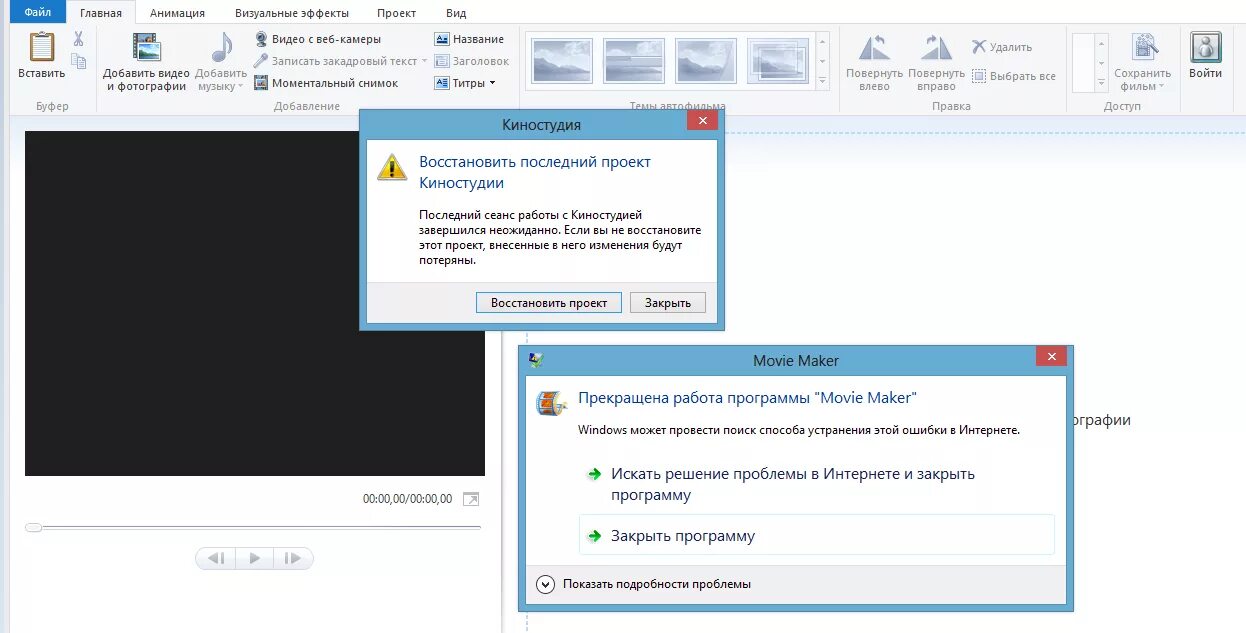Image resolution: width=1246 pixels, height=633 pixels.
Task: Expand Показать подробности проблемы
Action: pos(644,584)
